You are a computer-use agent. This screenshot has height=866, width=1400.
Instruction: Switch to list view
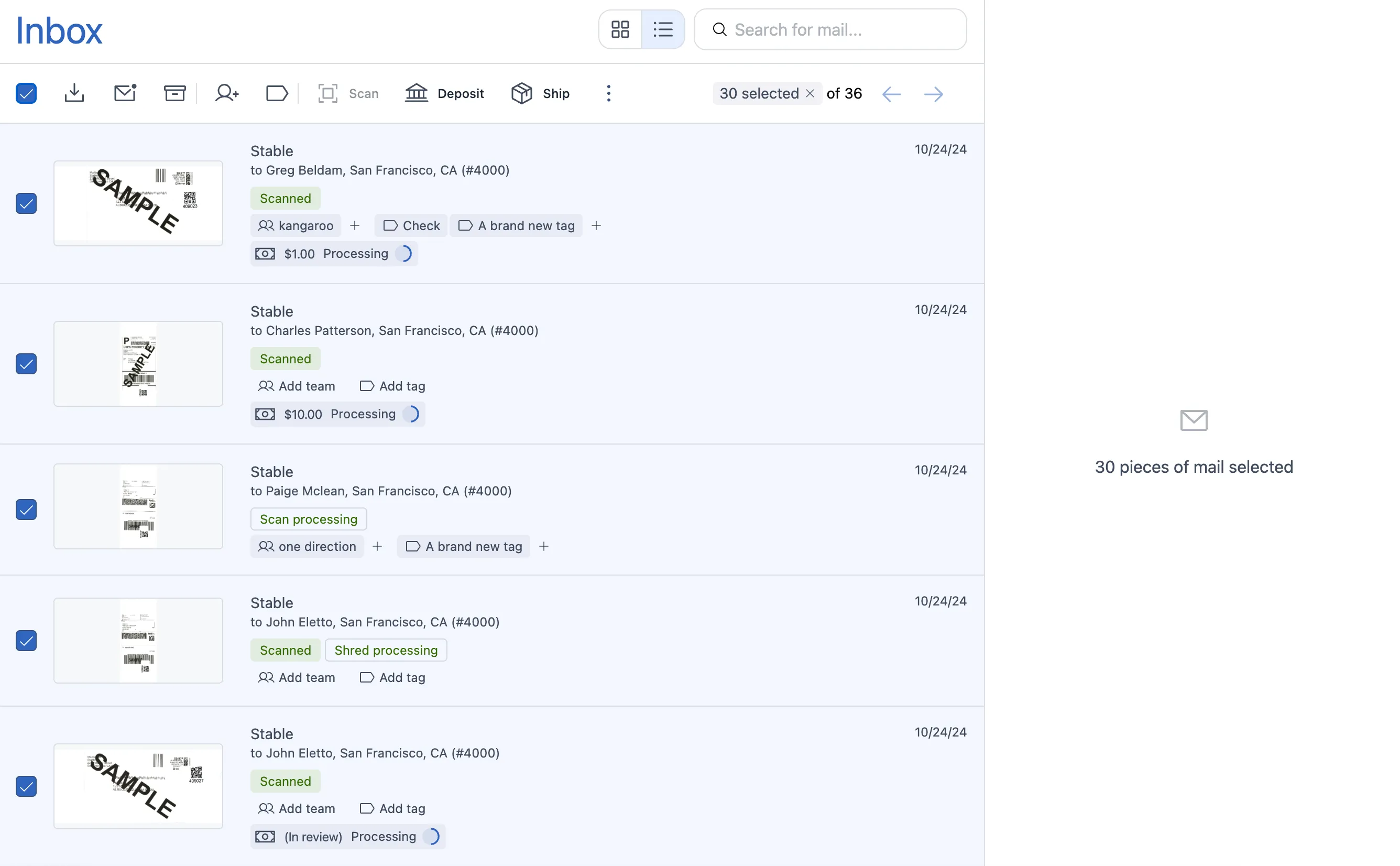pos(663,29)
